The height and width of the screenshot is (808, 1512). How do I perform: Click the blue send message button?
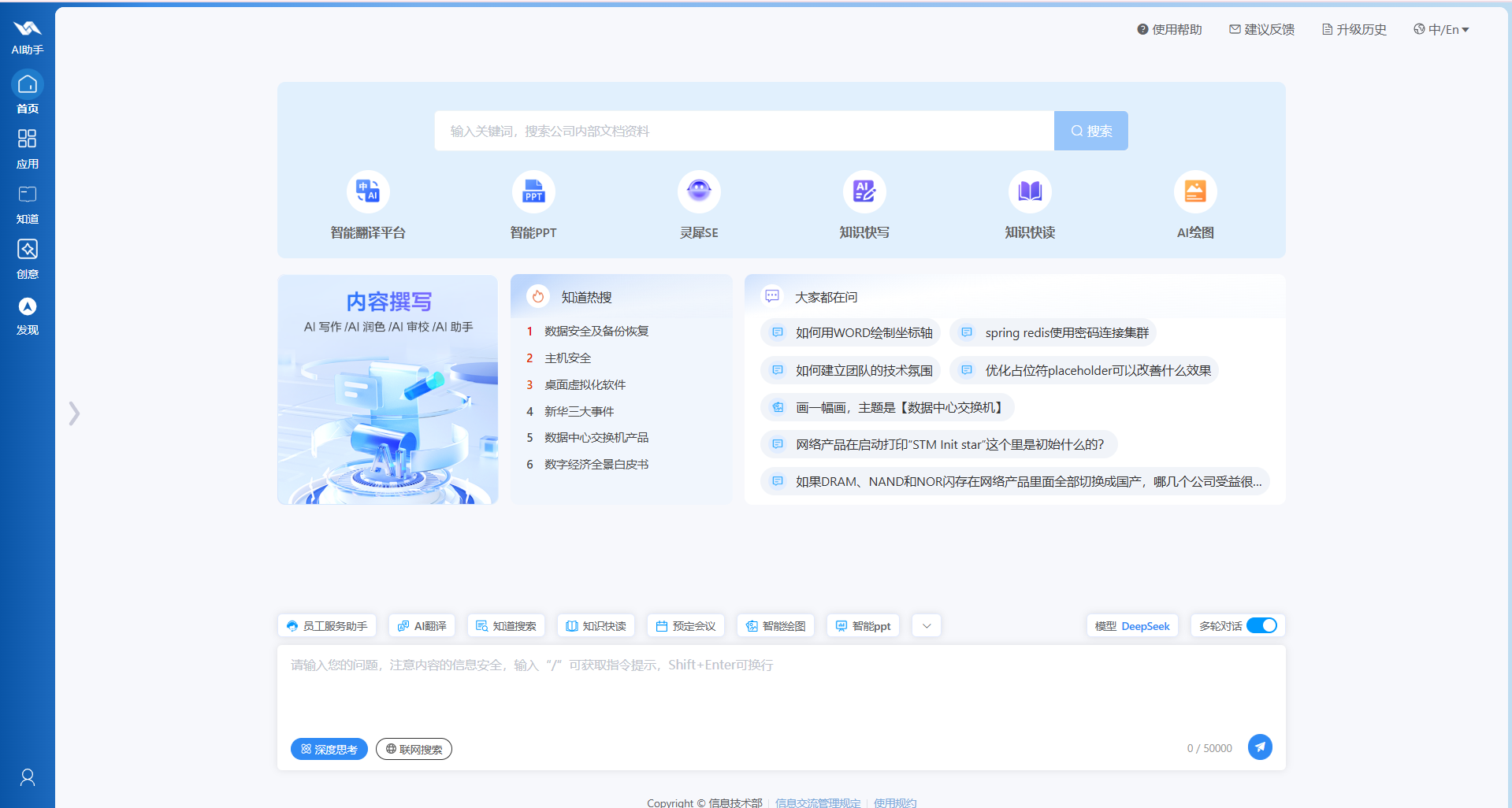(x=1260, y=747)
